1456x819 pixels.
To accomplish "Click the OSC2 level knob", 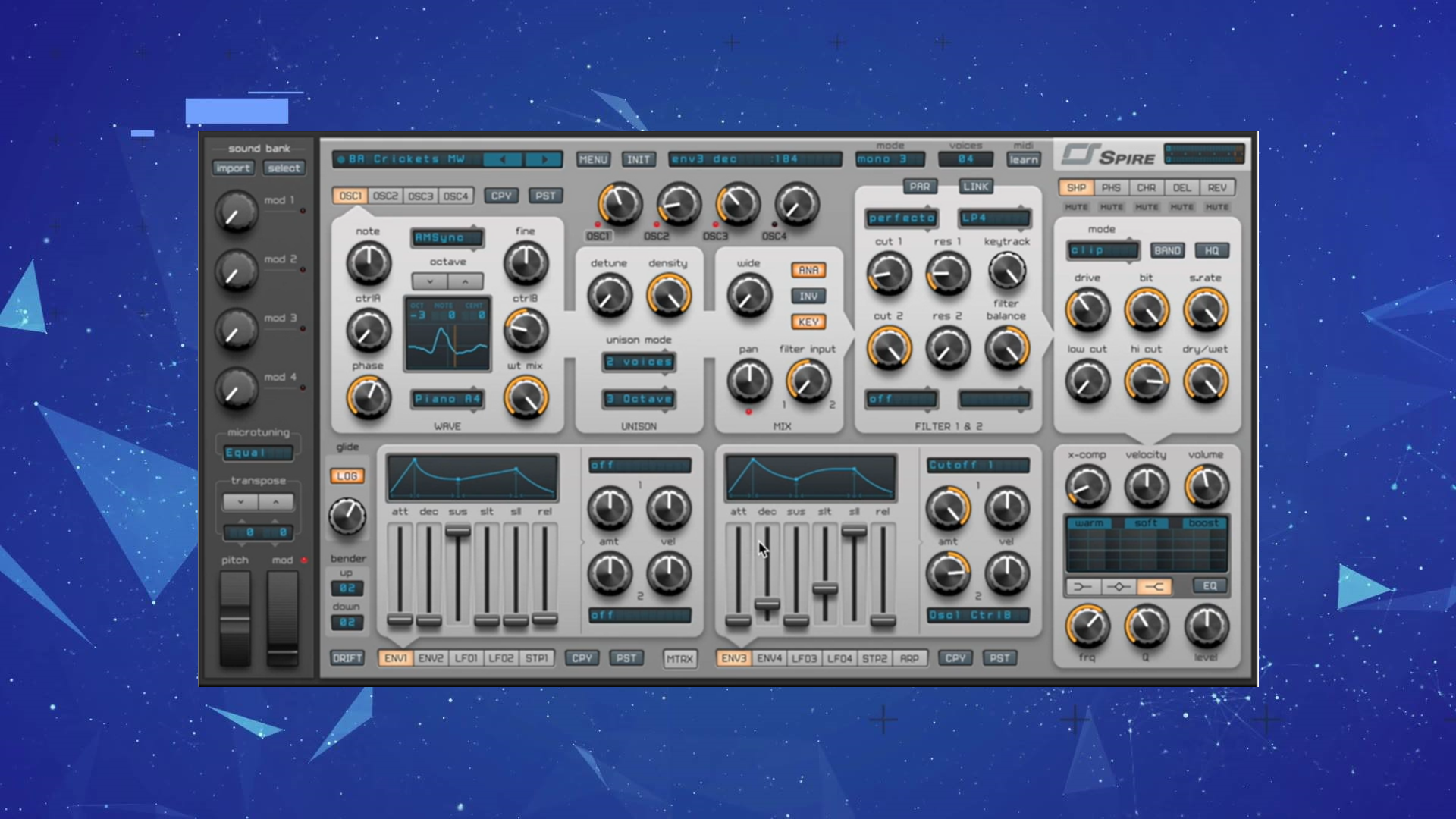I will click(x=679, y=204).
